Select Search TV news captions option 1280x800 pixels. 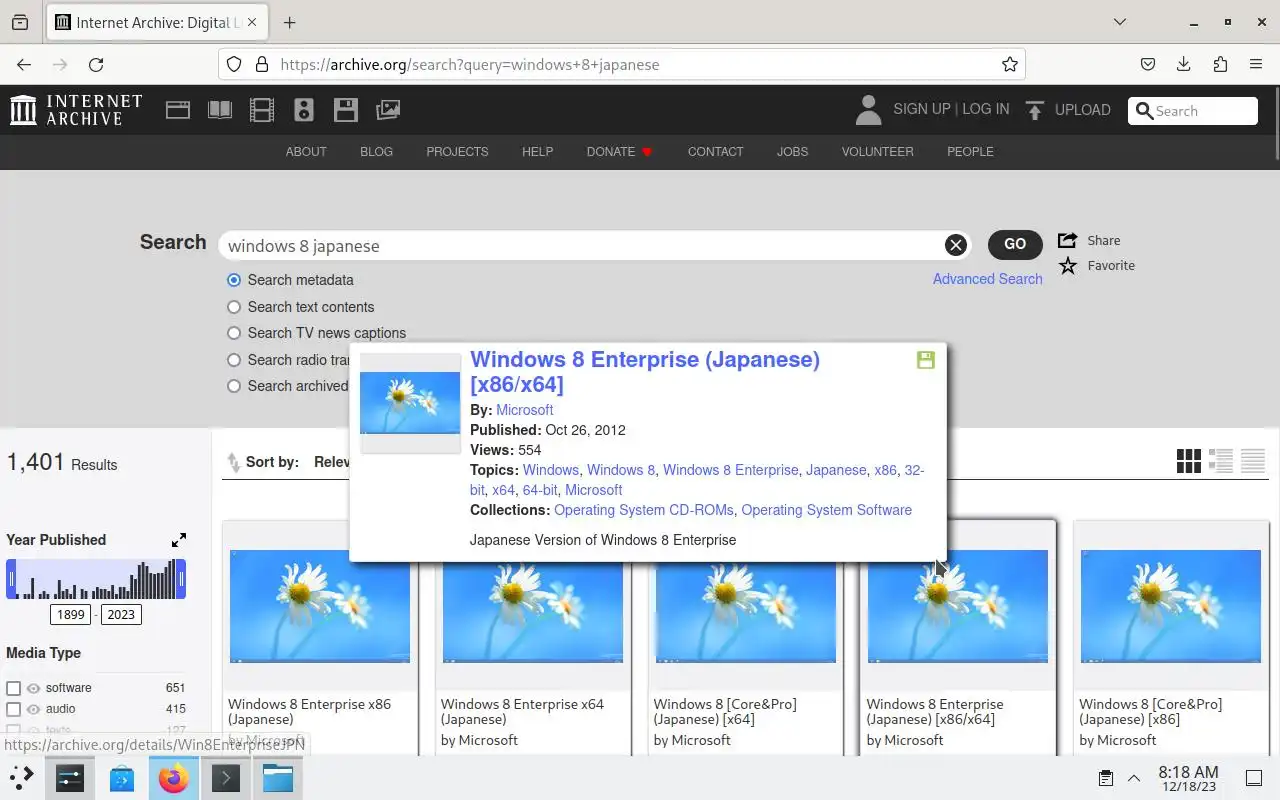(234, 333)
